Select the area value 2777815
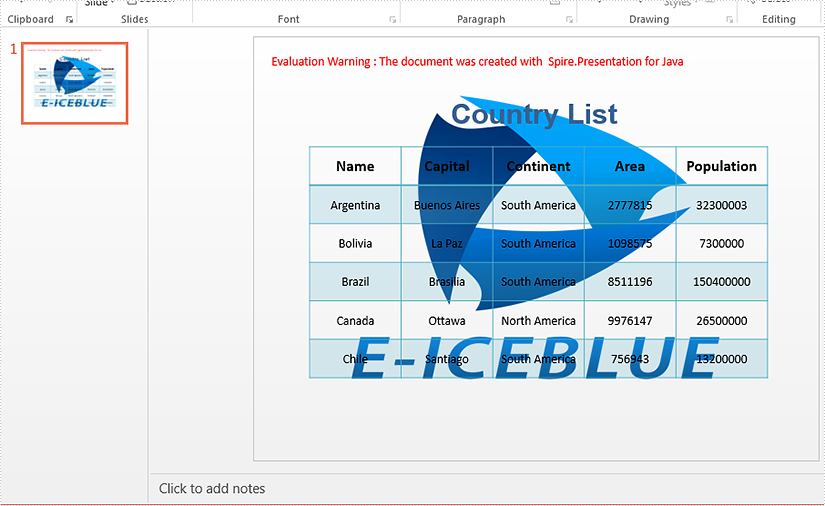Screen dimensions: 825x506 630,205
